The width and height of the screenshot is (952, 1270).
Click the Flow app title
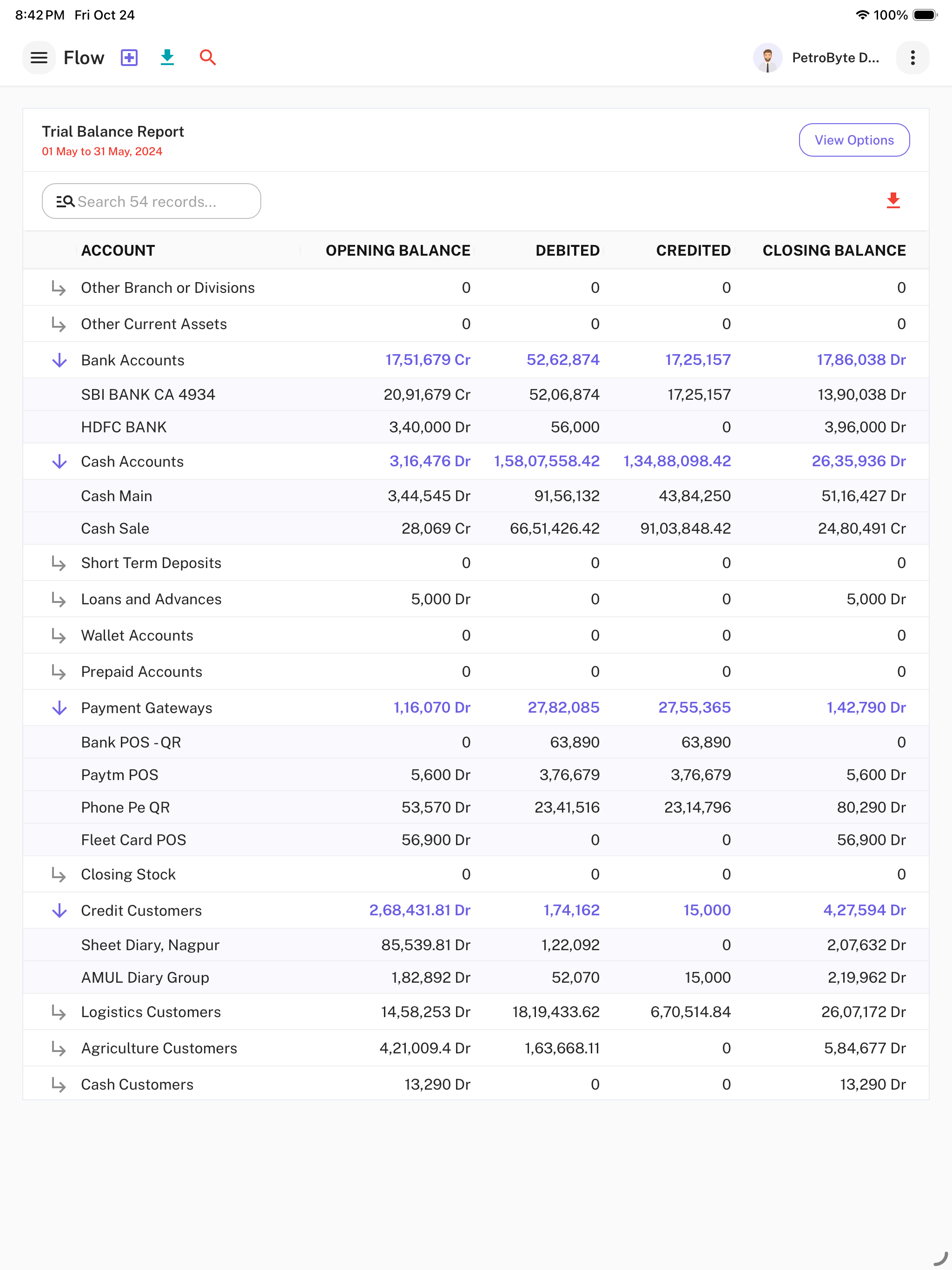84,58
